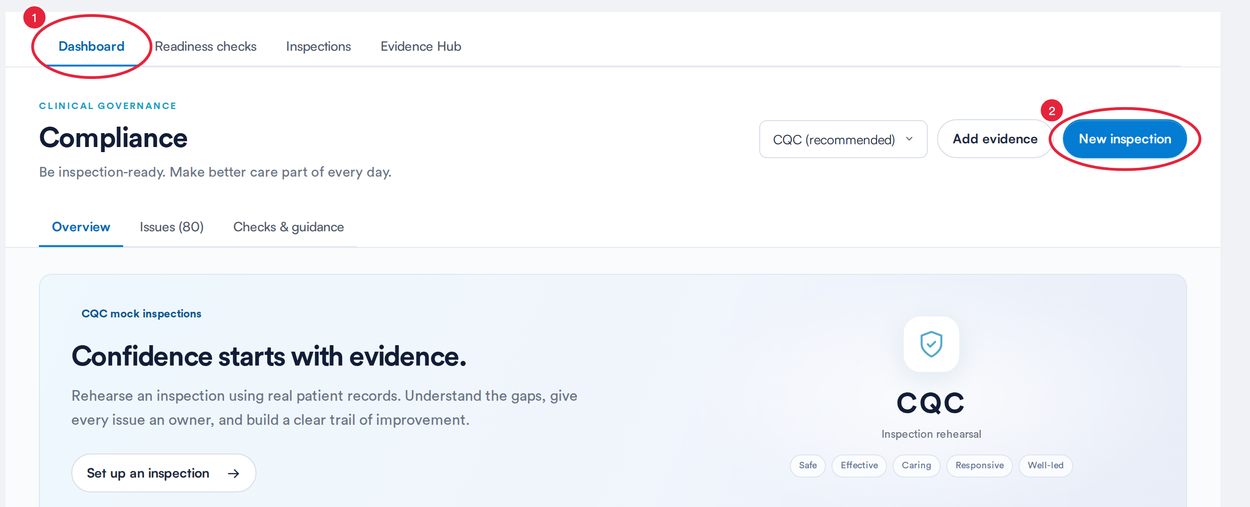Open the Evidence Hub tab
Screen dimensions: 1250x507
tap(421, 46)
